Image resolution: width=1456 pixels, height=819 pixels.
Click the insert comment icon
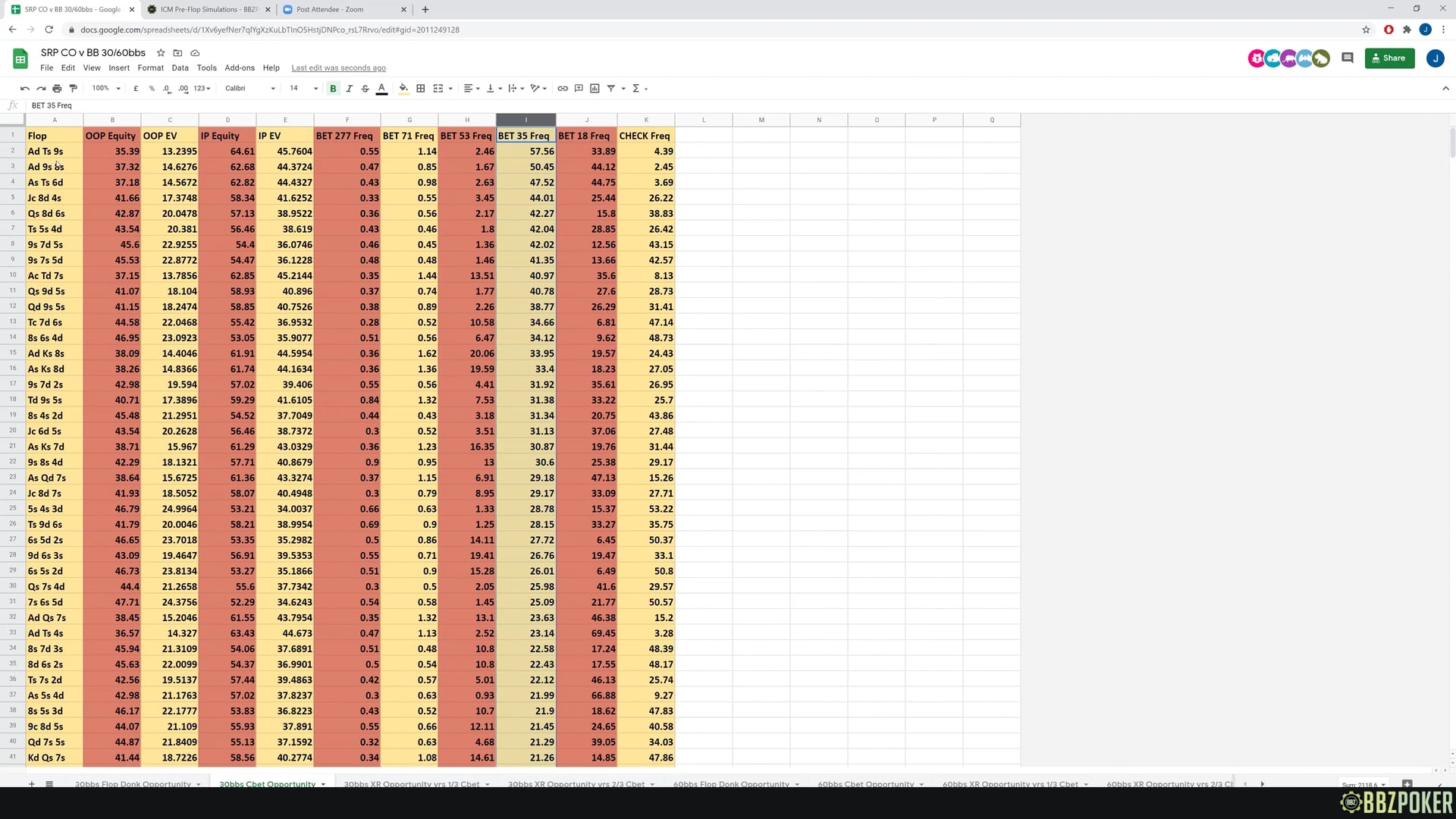tap(579, 89)
